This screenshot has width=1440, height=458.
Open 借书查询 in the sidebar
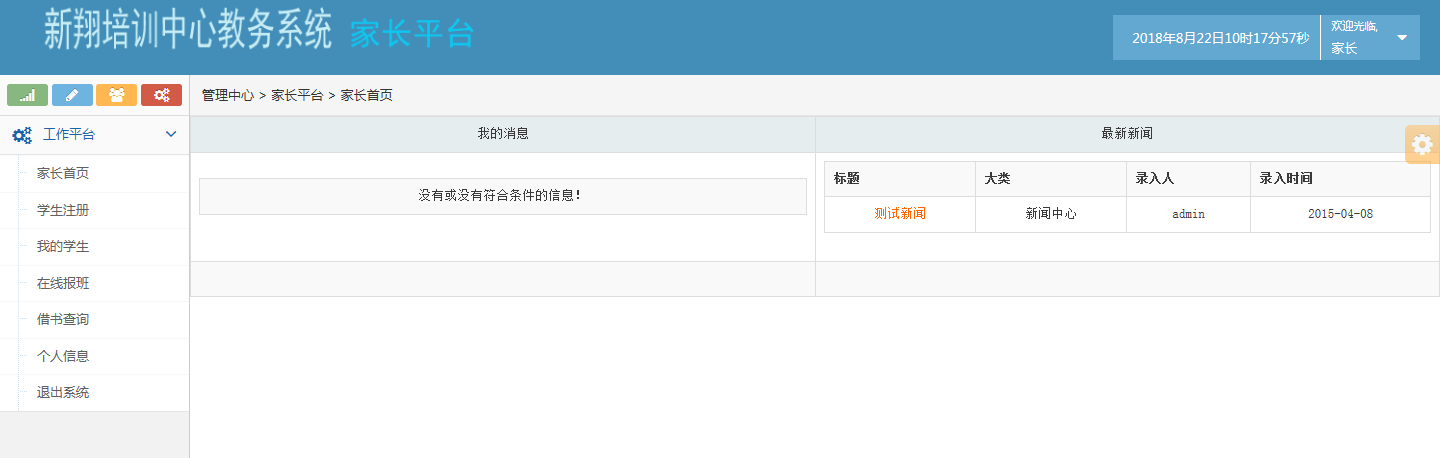[x=63, y=319]
